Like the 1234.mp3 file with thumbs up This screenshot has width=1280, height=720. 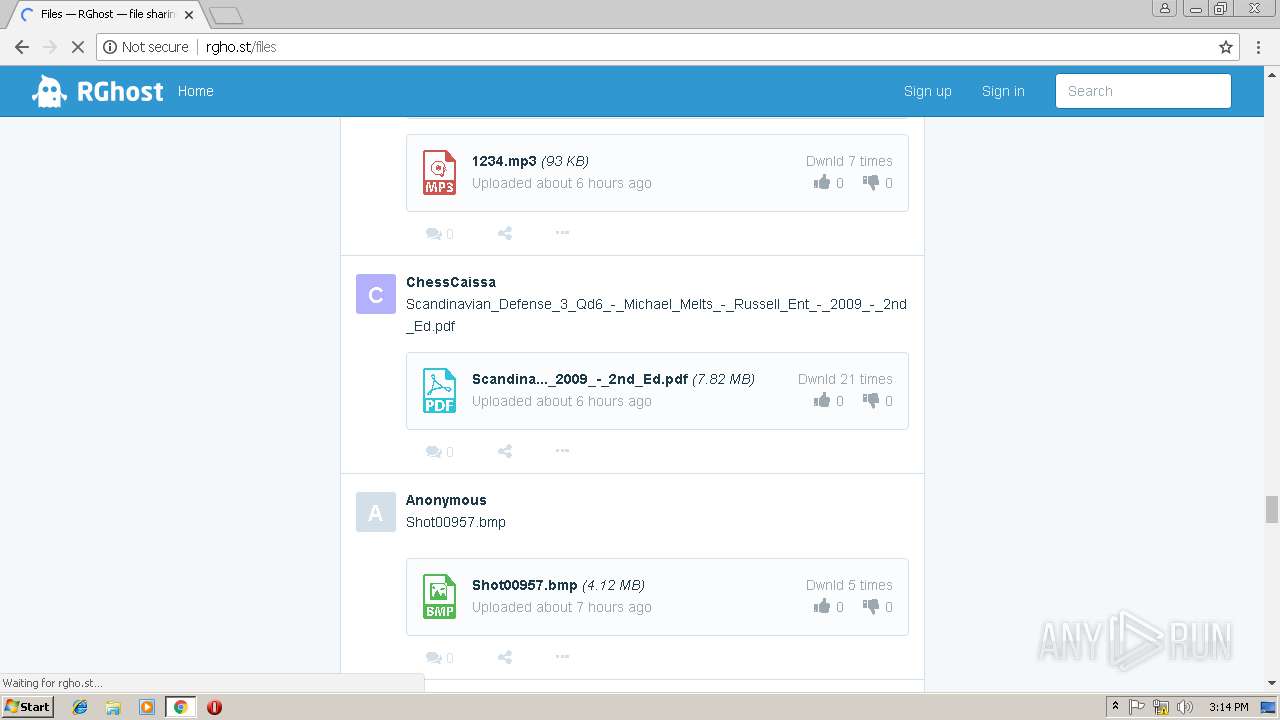822,183
